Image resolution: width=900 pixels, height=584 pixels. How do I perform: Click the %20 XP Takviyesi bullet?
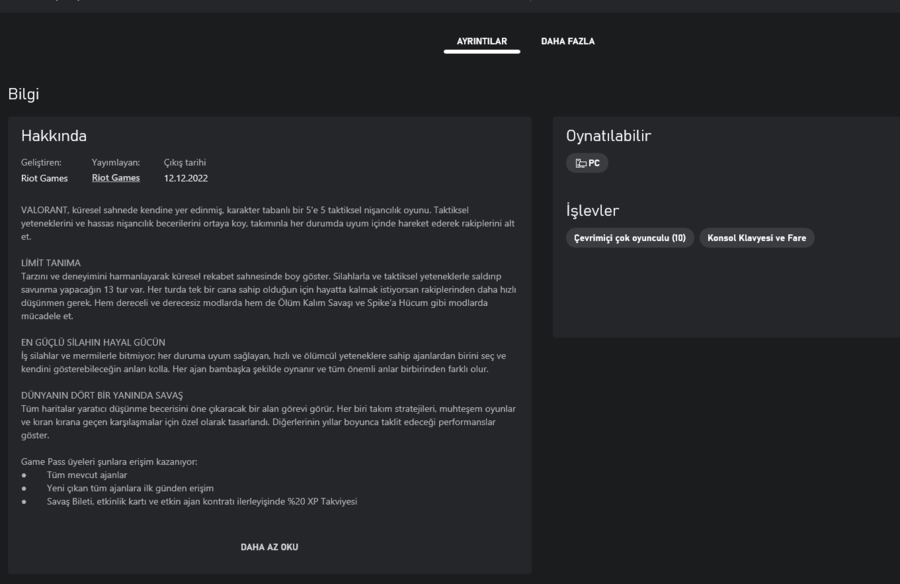click(202, 501)
